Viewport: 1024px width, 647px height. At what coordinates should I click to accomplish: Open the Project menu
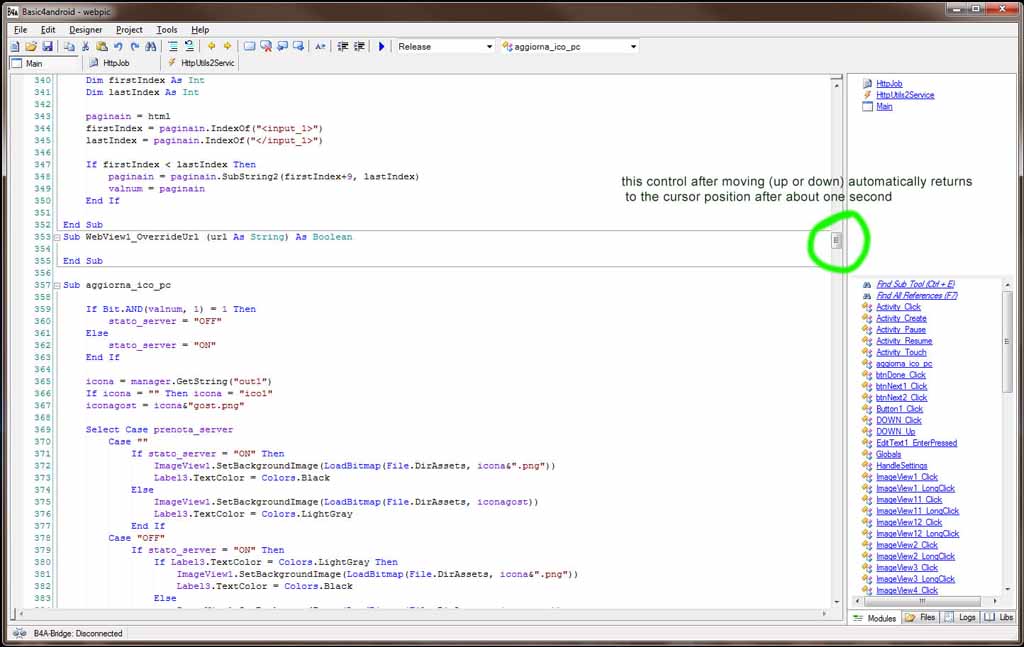click(x=129, y=29)
